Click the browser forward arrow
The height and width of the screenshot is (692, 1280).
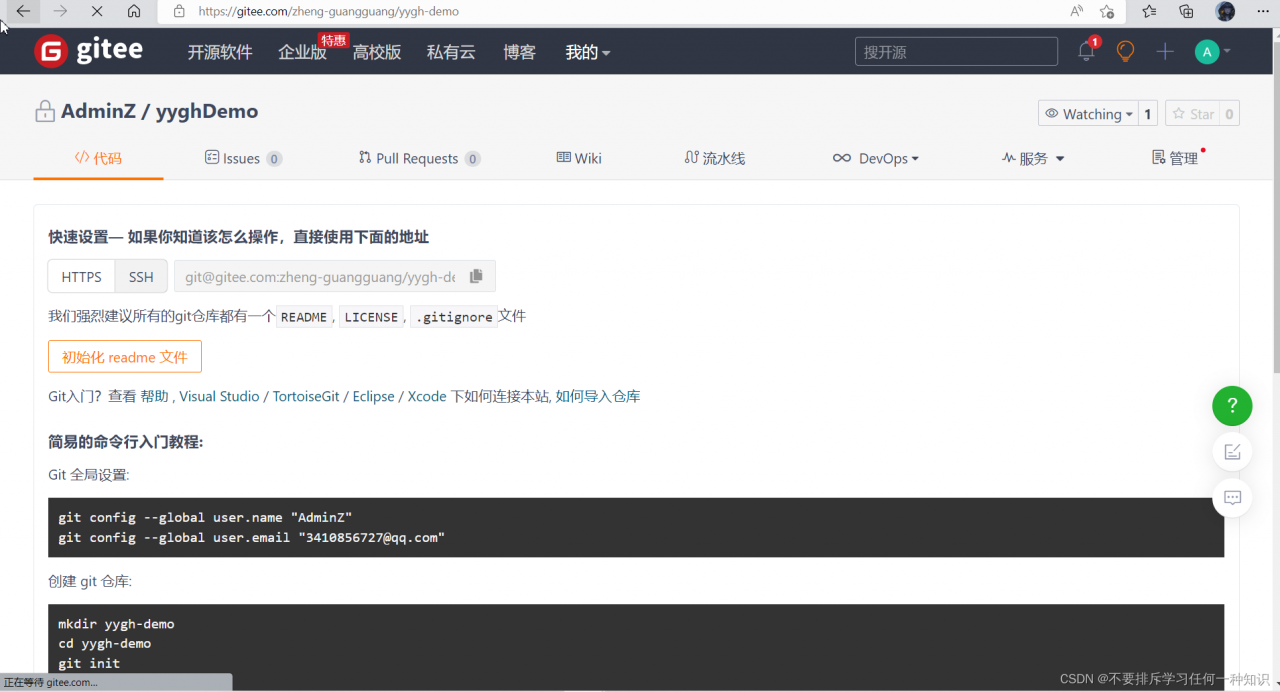[60, 11]
